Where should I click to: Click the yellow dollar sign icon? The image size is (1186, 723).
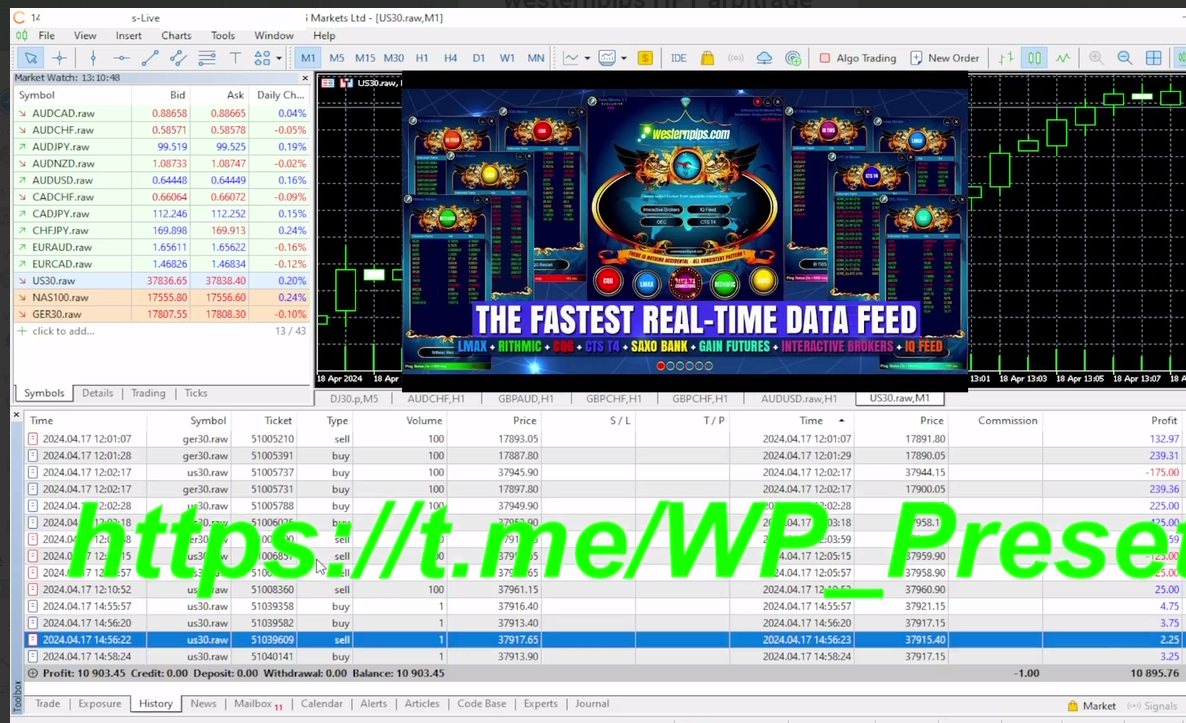tap(645, 58)
